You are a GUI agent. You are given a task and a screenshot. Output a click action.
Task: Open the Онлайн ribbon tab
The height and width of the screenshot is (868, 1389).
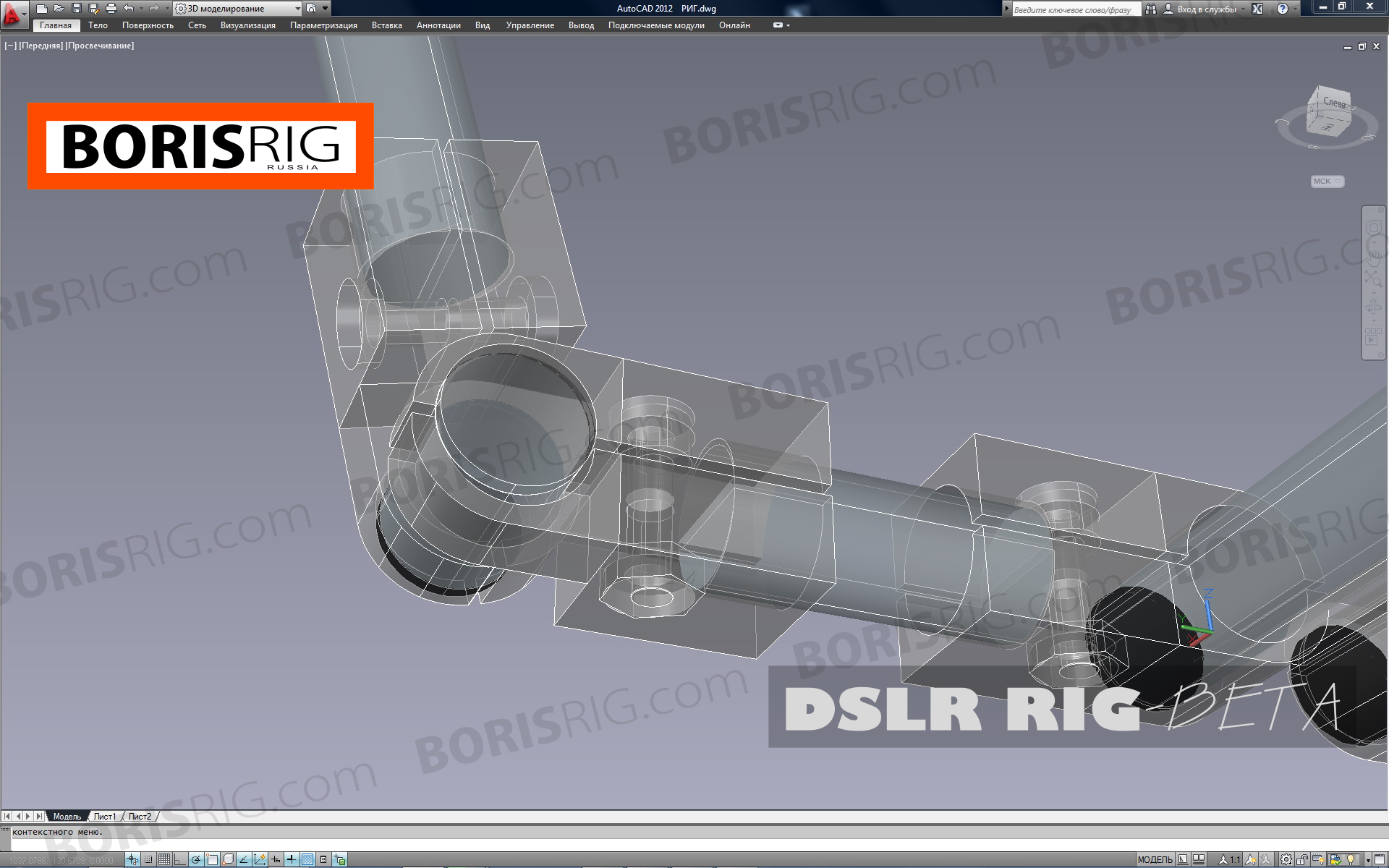click(734, 25)
